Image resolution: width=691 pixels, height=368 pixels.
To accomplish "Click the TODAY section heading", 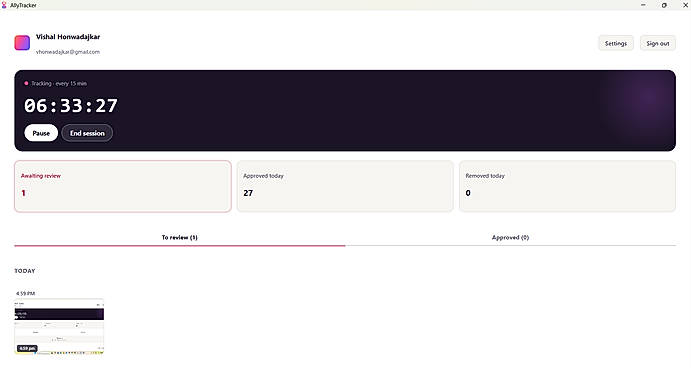I will point(25,271).
